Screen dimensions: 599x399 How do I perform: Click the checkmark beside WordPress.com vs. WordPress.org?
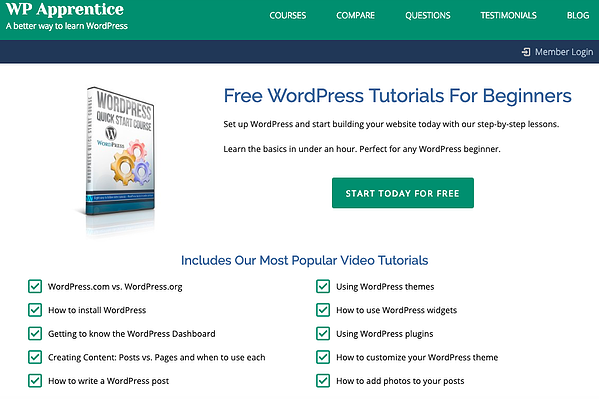(35, 286)
